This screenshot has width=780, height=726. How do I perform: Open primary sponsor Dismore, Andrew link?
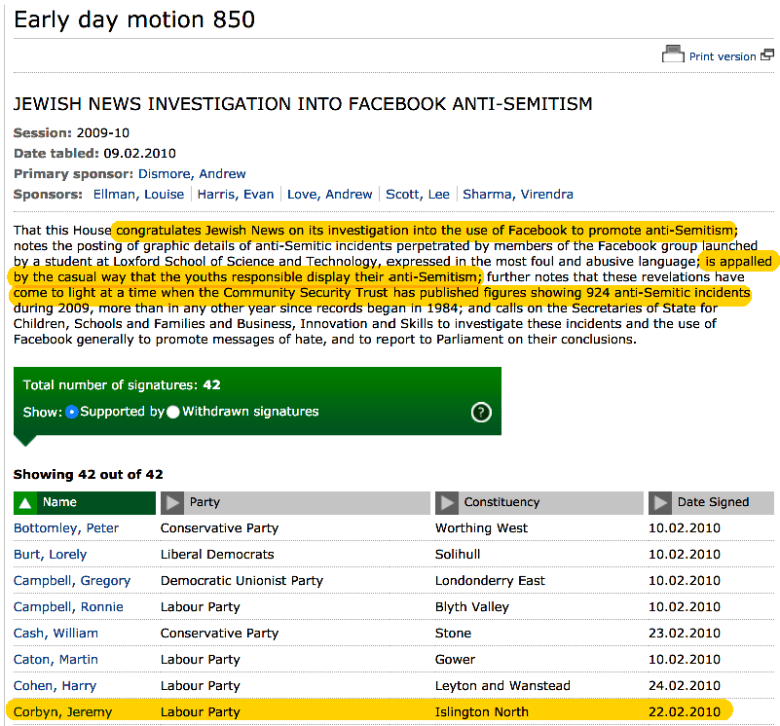click(x=192, y=174)
